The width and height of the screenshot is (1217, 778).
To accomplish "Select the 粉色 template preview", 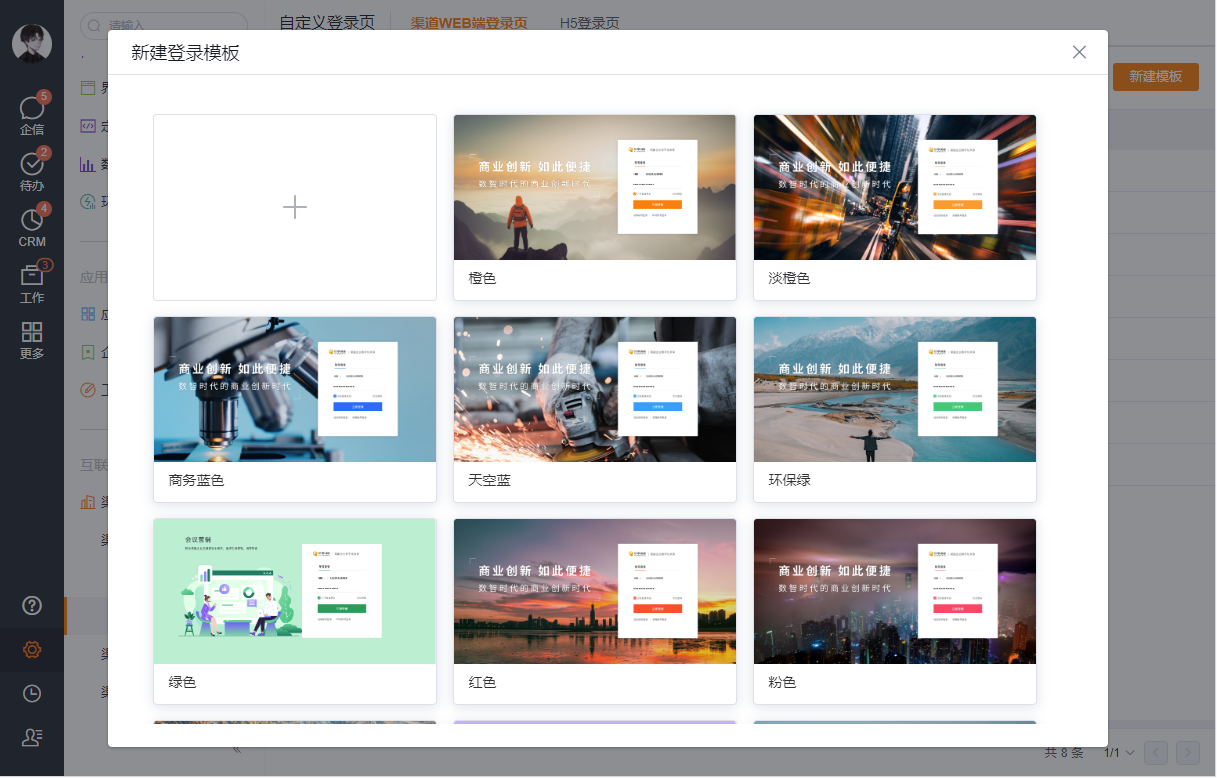I will point(895,591).
